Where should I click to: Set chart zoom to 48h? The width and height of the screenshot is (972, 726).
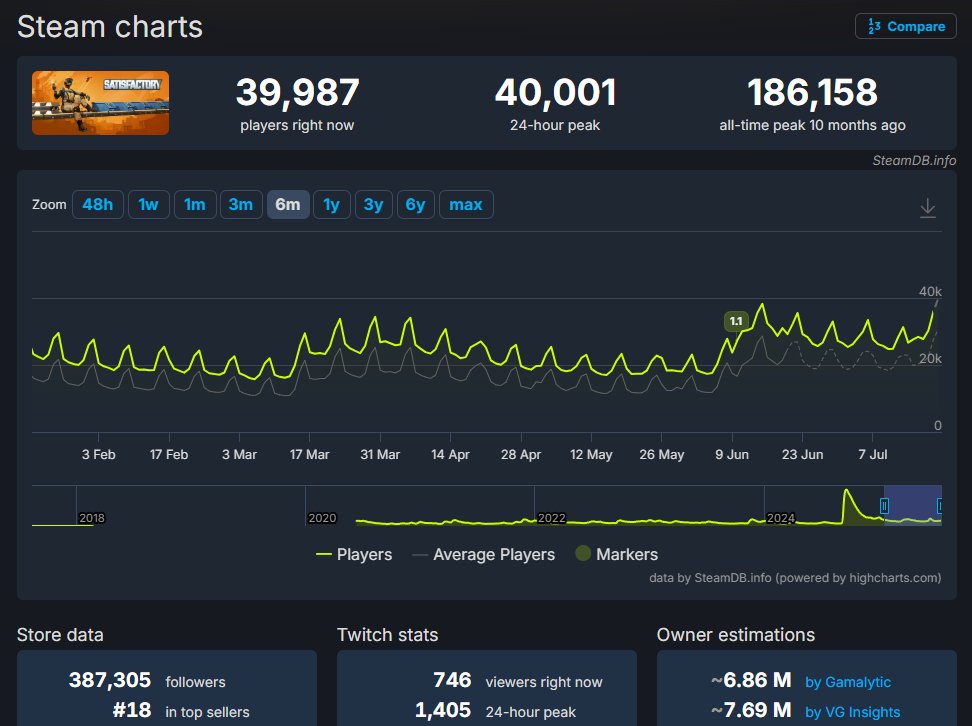point(98,205)
